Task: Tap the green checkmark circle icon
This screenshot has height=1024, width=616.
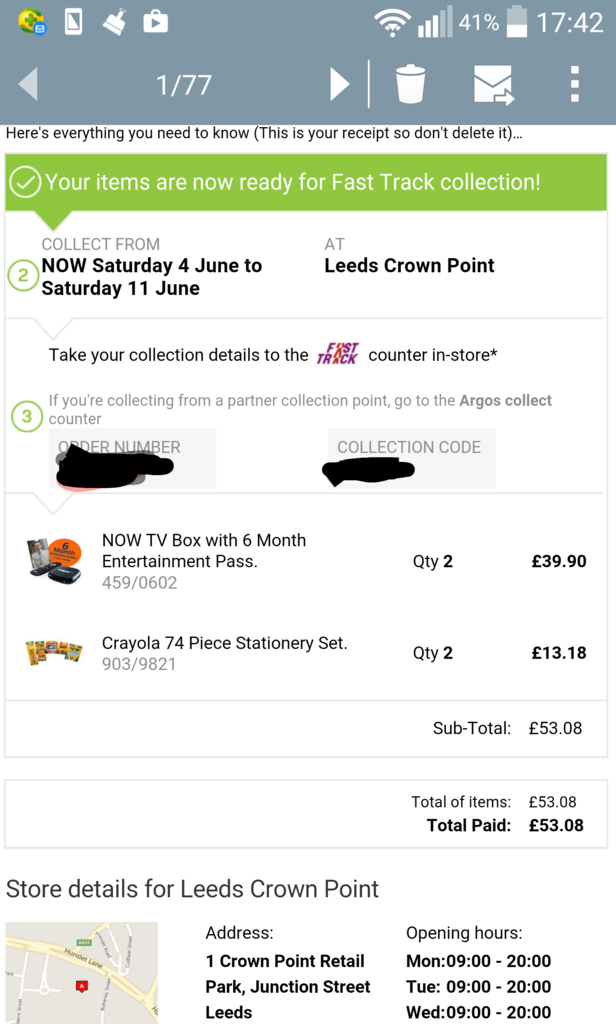Action: [x=25, y=183]
